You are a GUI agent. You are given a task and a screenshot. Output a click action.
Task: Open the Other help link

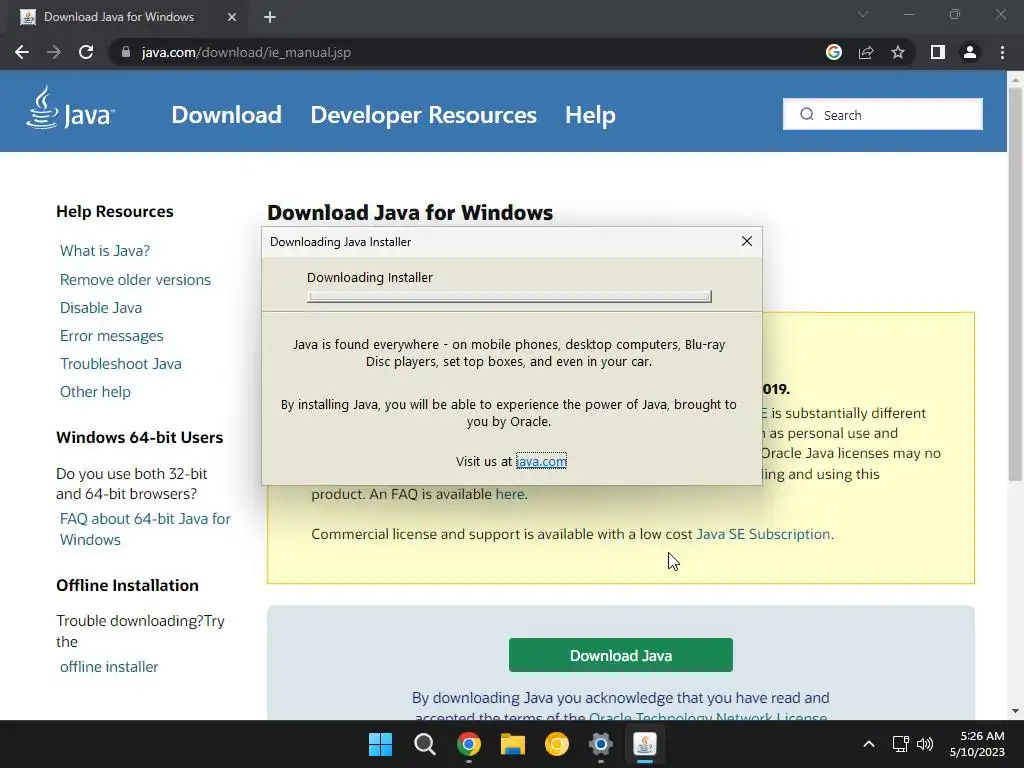coord(95,392)
